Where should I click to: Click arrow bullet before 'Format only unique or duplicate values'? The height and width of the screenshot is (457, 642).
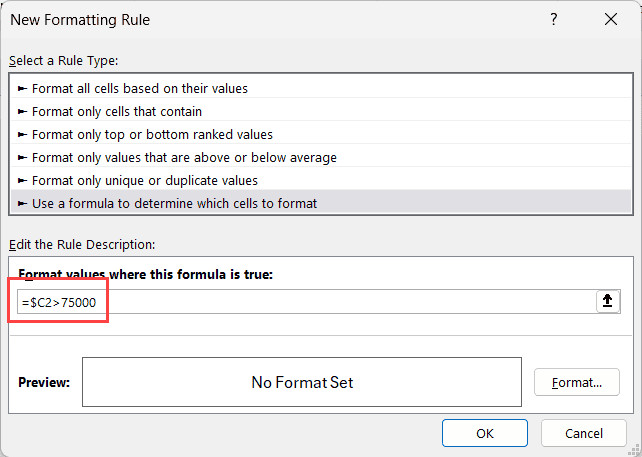coord(23,181)
